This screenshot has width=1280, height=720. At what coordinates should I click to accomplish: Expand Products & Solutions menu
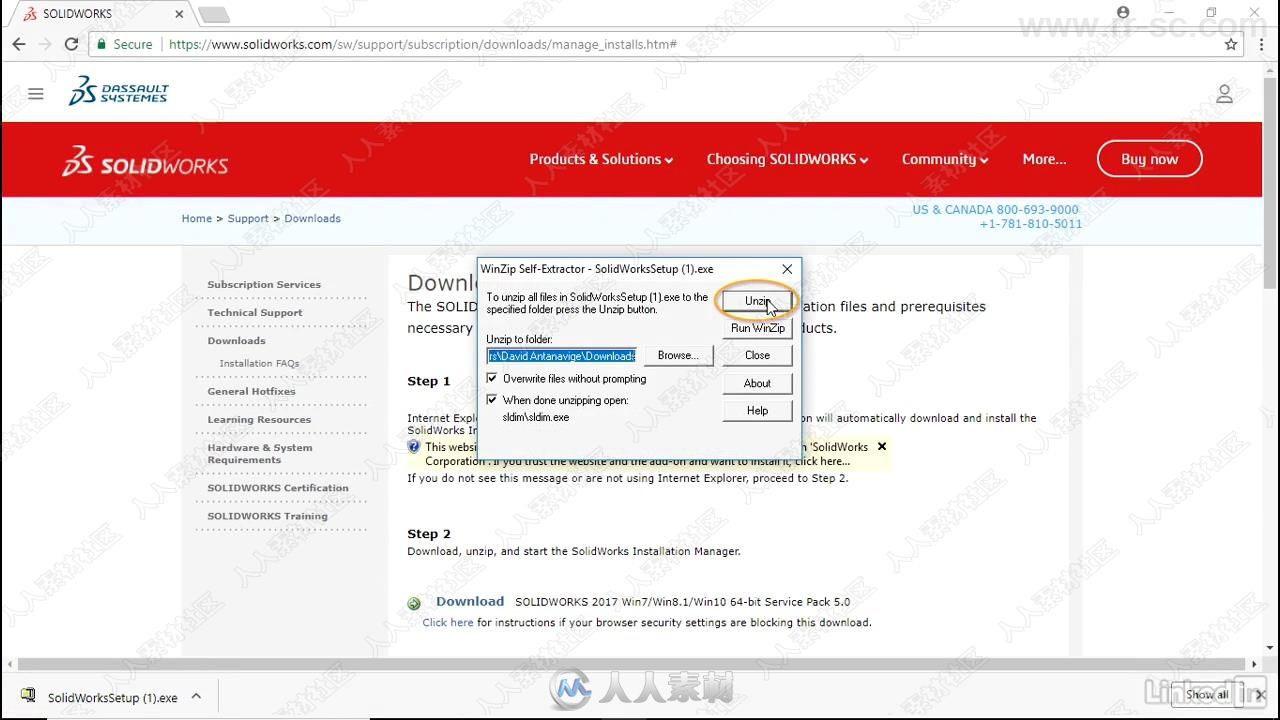(601, 159)
